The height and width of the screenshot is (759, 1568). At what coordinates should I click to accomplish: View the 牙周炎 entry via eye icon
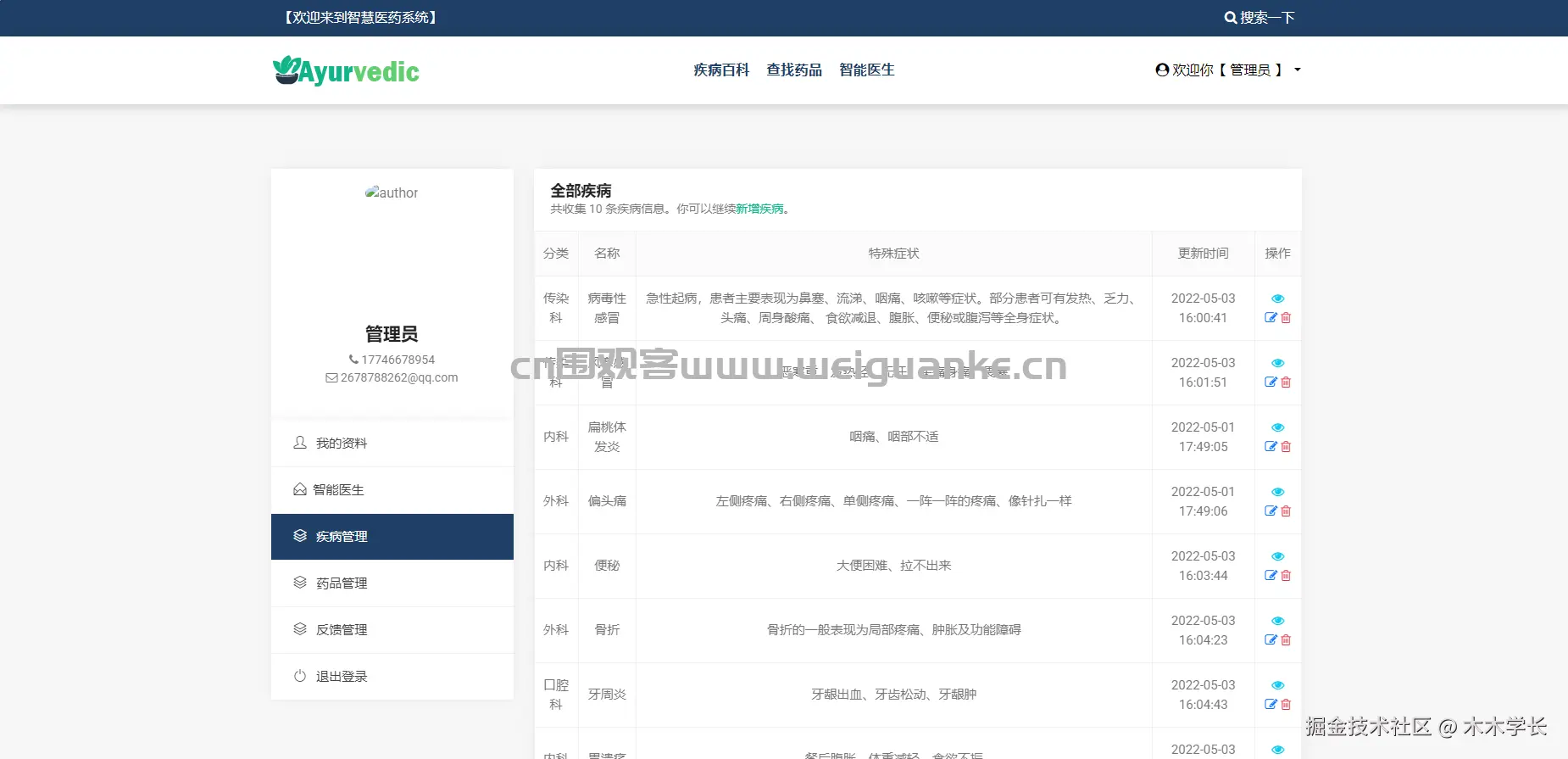tap(1278, 685)
